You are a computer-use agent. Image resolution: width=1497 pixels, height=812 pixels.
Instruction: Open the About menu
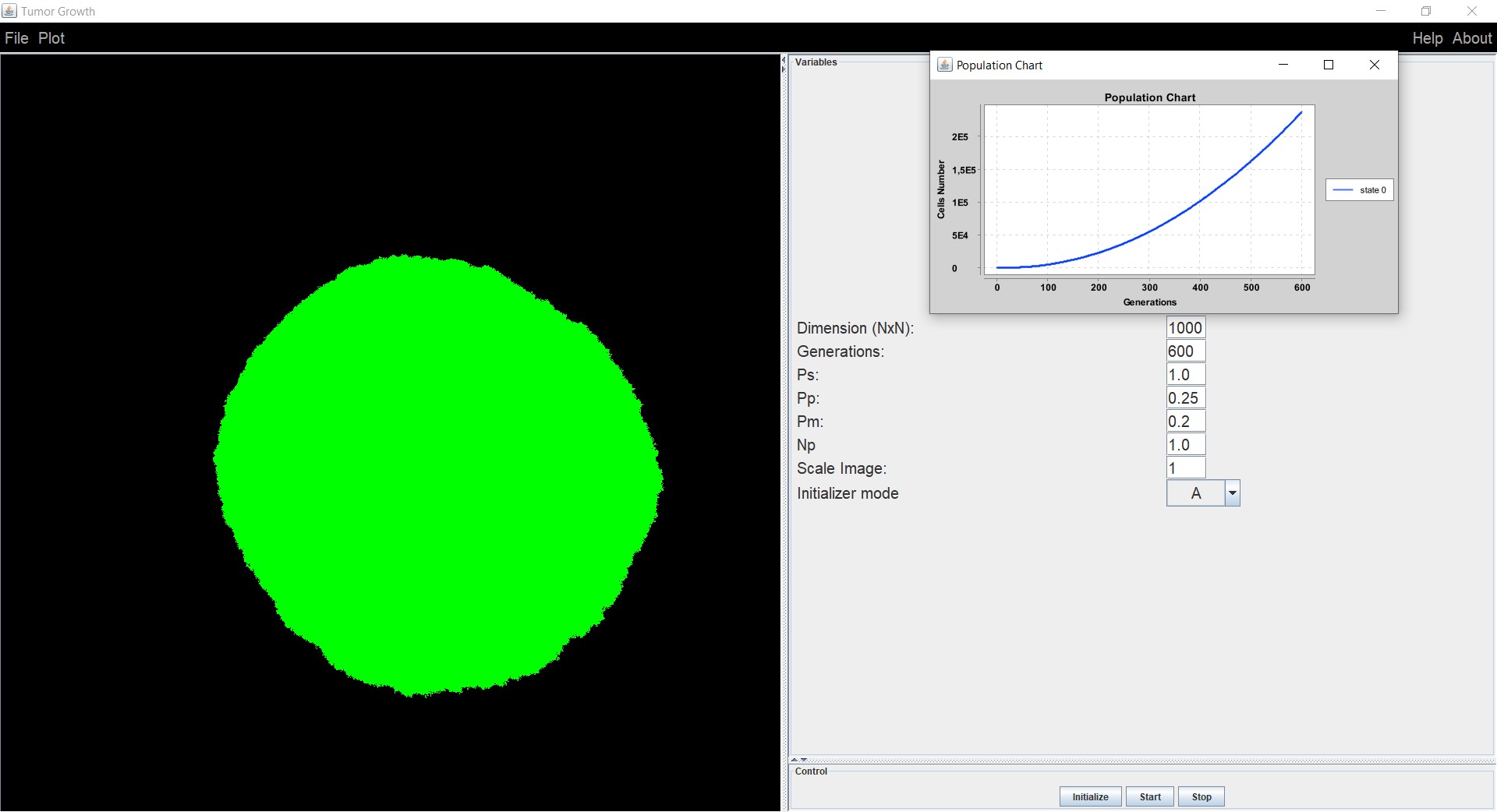[x=1472, y=38]
